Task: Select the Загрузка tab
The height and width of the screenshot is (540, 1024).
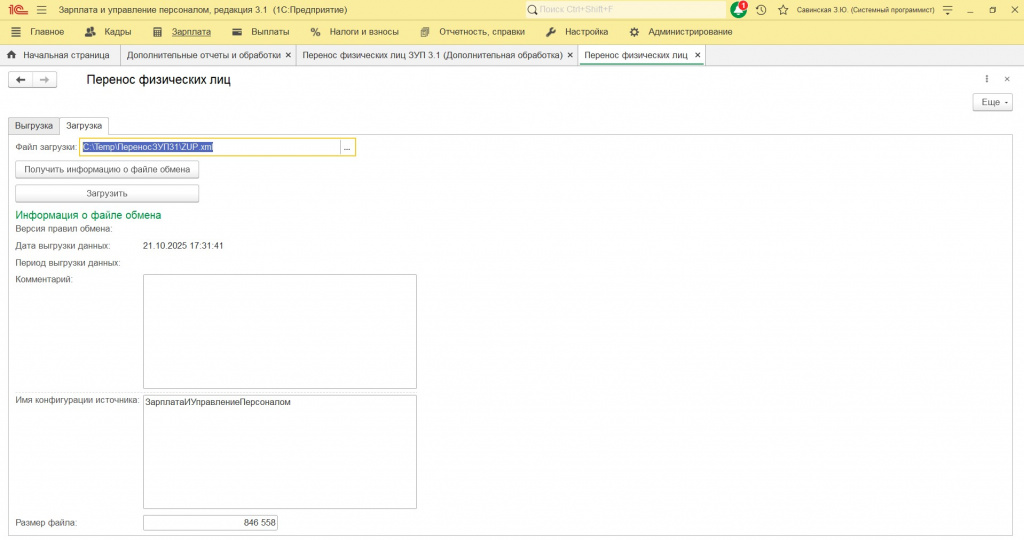Action: [84, 125]
